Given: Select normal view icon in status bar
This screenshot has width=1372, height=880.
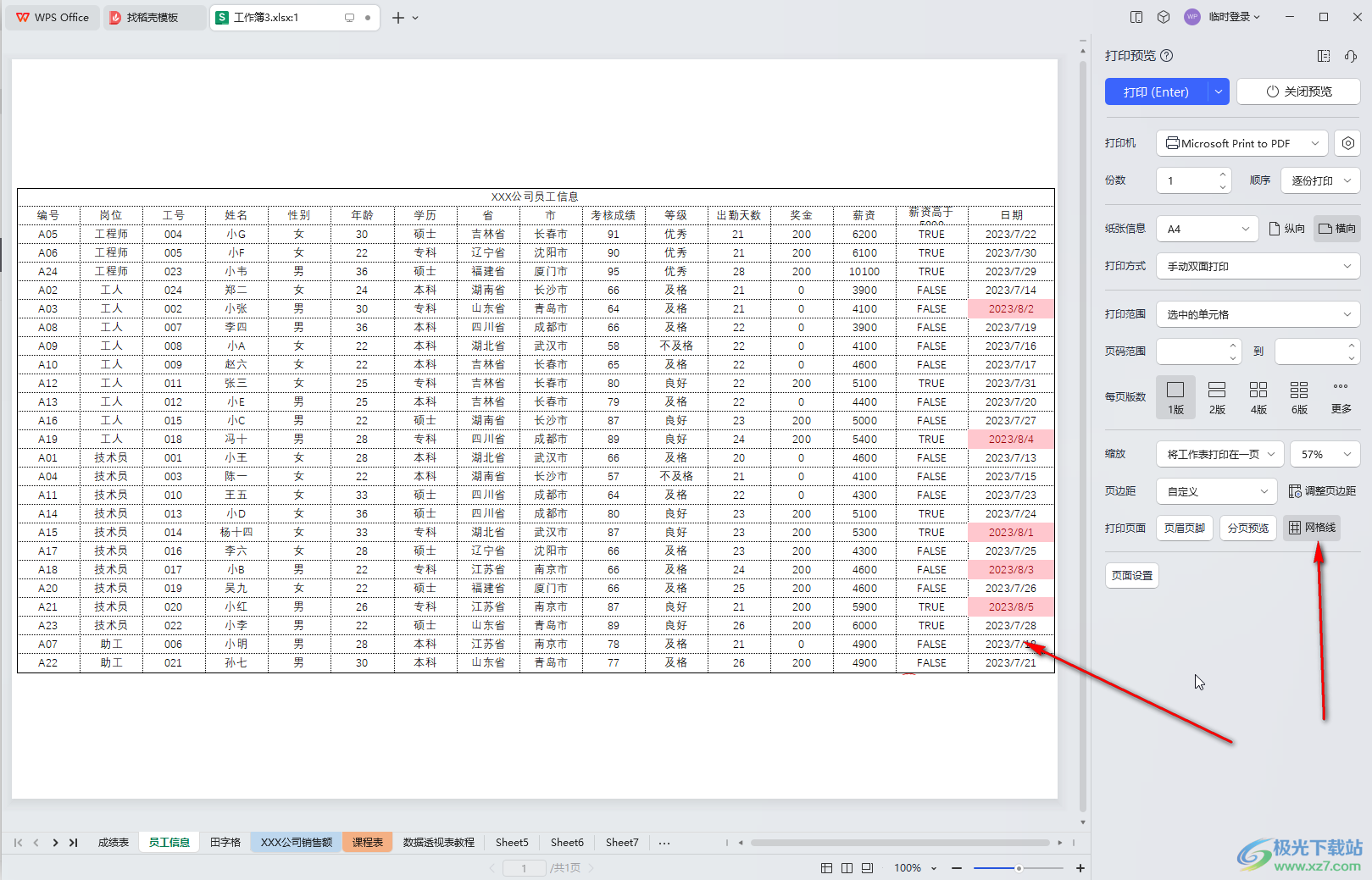Looking at the screenshot, I should pyautogui.click(x=827, y=868).
